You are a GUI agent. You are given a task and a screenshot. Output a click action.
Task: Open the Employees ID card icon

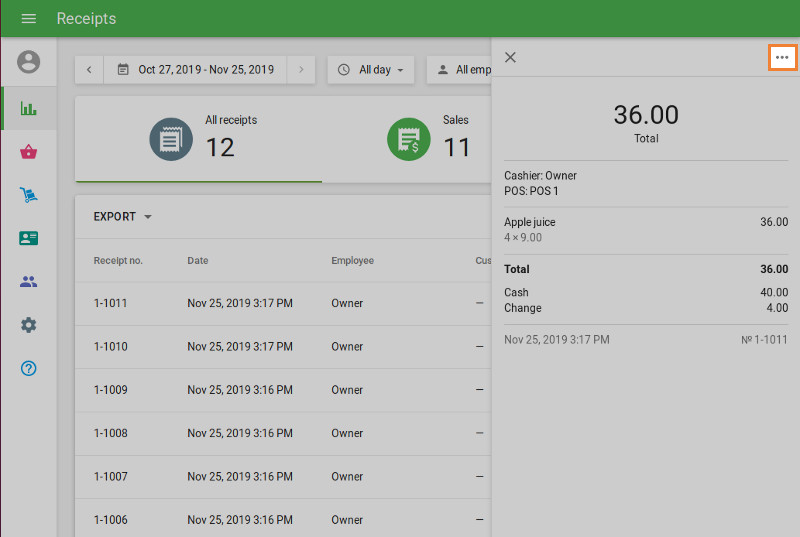[29, 238]
